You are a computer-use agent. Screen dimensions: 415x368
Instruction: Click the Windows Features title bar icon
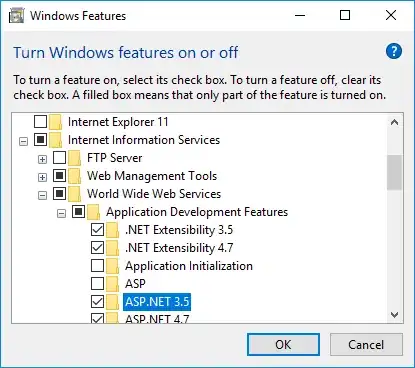(x=16, y=16)
